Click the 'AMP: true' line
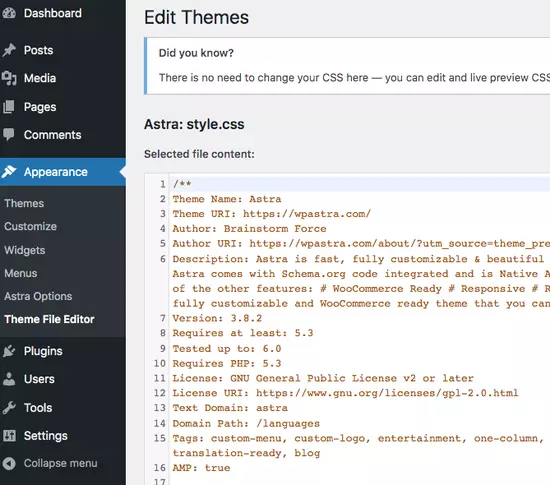Image resolution: width=550 pixels, height=485 pixels. tap(201, 468)
